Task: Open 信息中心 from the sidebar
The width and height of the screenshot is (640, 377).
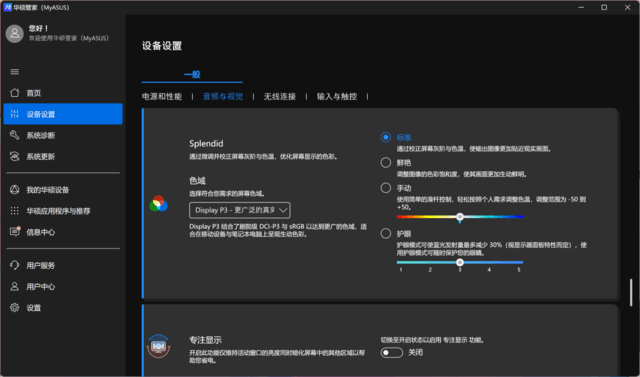Action: [x=63, y=232]
